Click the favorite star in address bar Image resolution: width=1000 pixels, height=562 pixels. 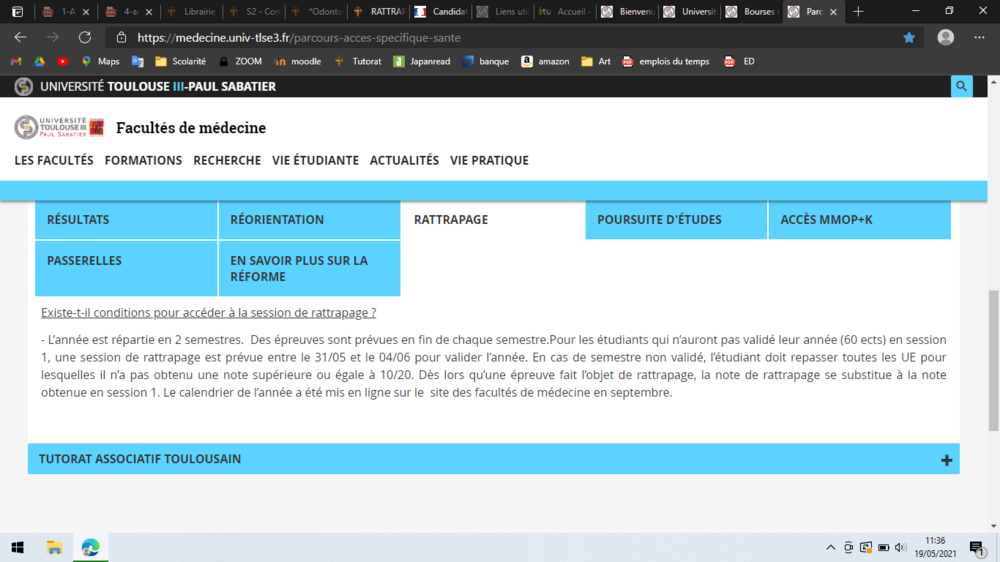point(909,37)
